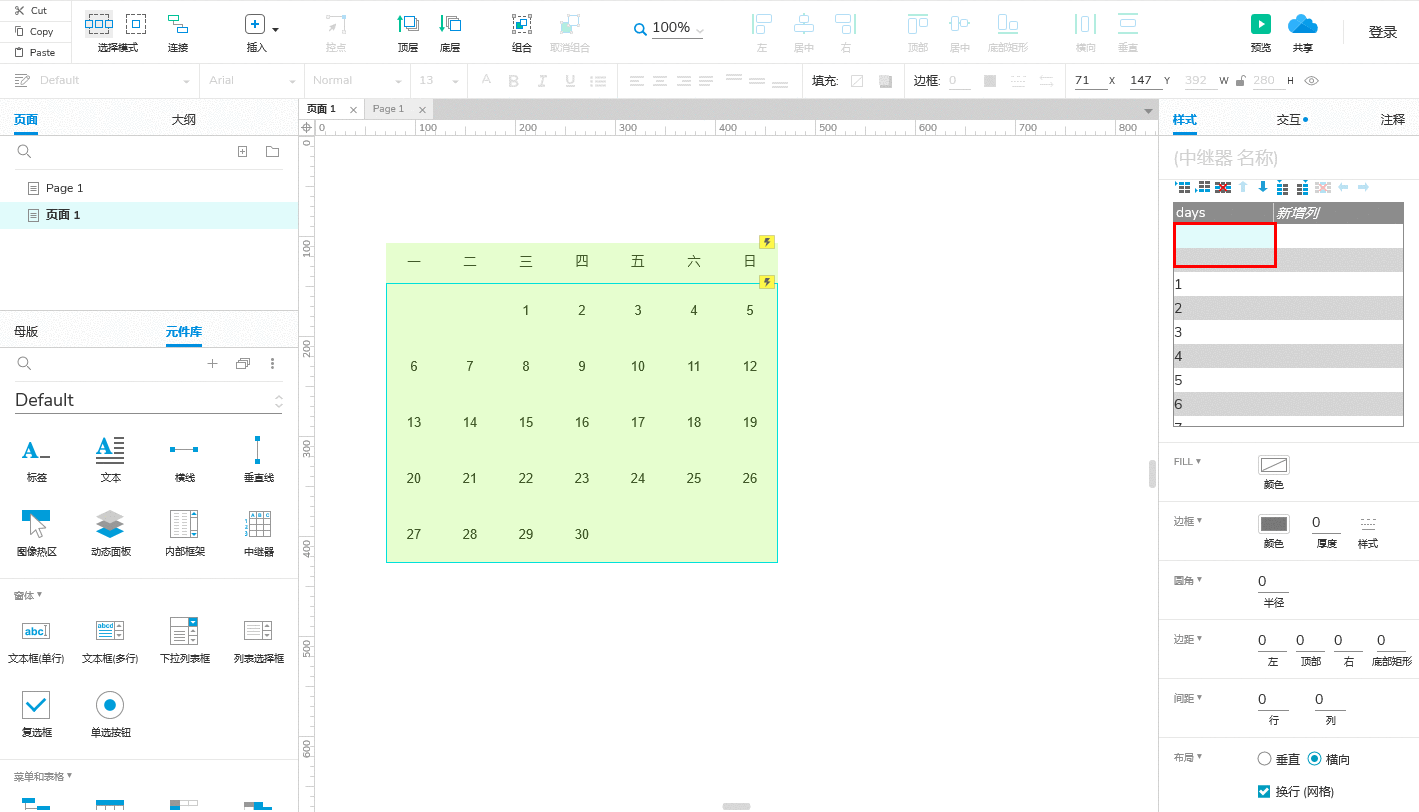This screenshot has width=1419, height=812.
Task: Select the 垂直线 vertical line widget
Action: coord(258,459)
